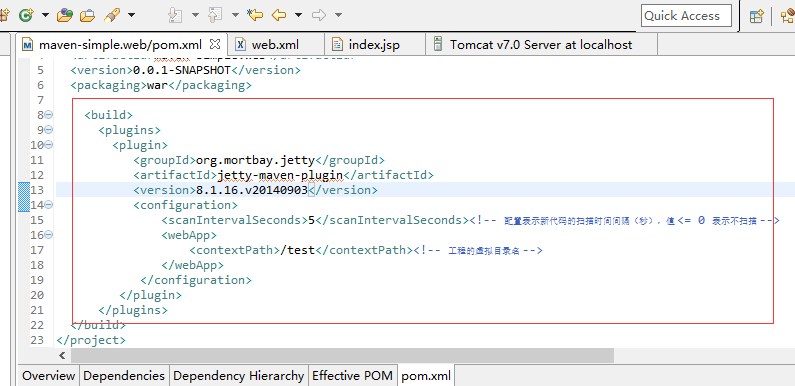The width and height of the screenshot is (795, 386).
Task: Close the maven-simple.web/pom.xml editor tab
Action: (215, 44)
